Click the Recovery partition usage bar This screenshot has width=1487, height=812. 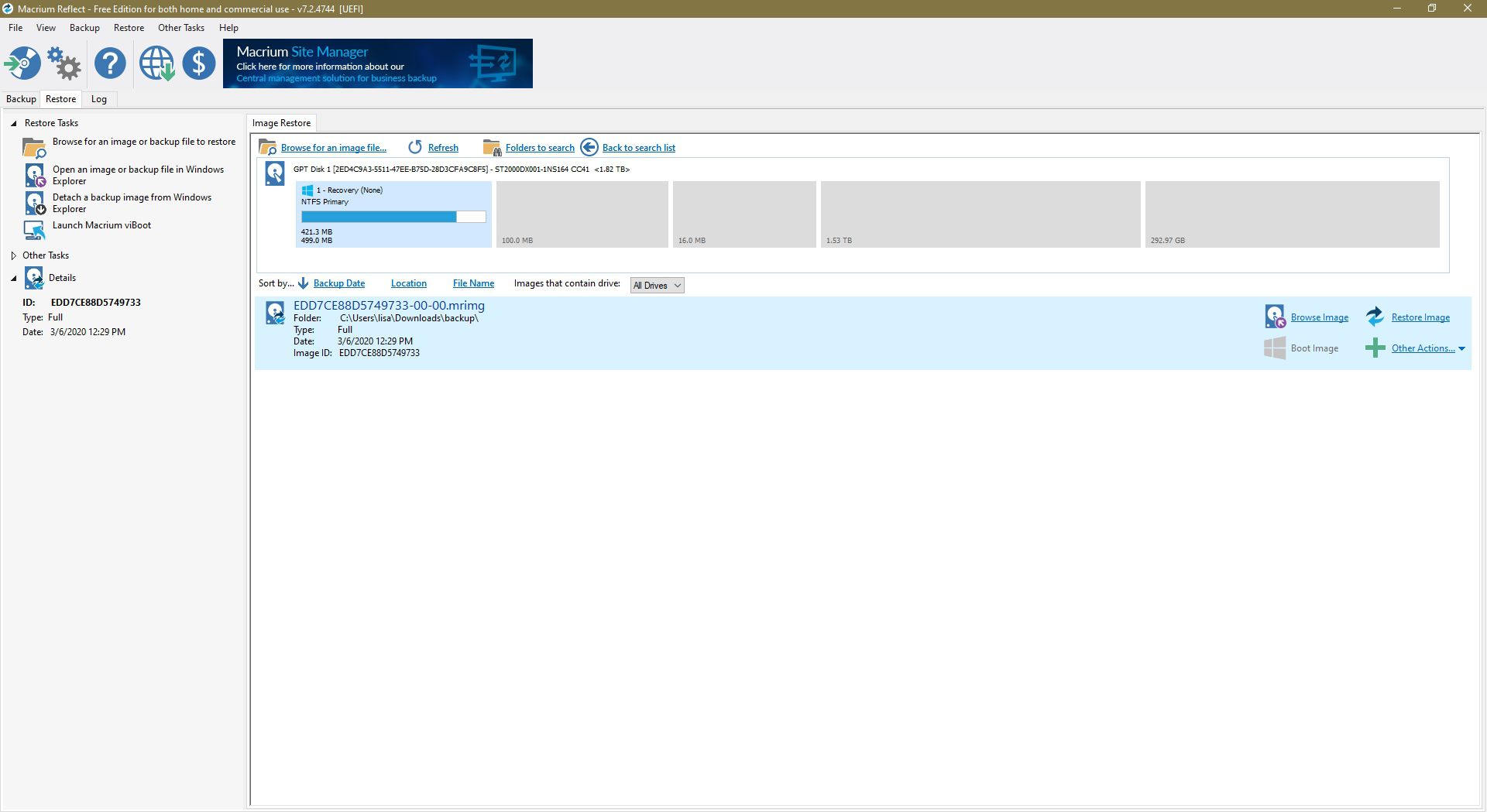[393, 217]
